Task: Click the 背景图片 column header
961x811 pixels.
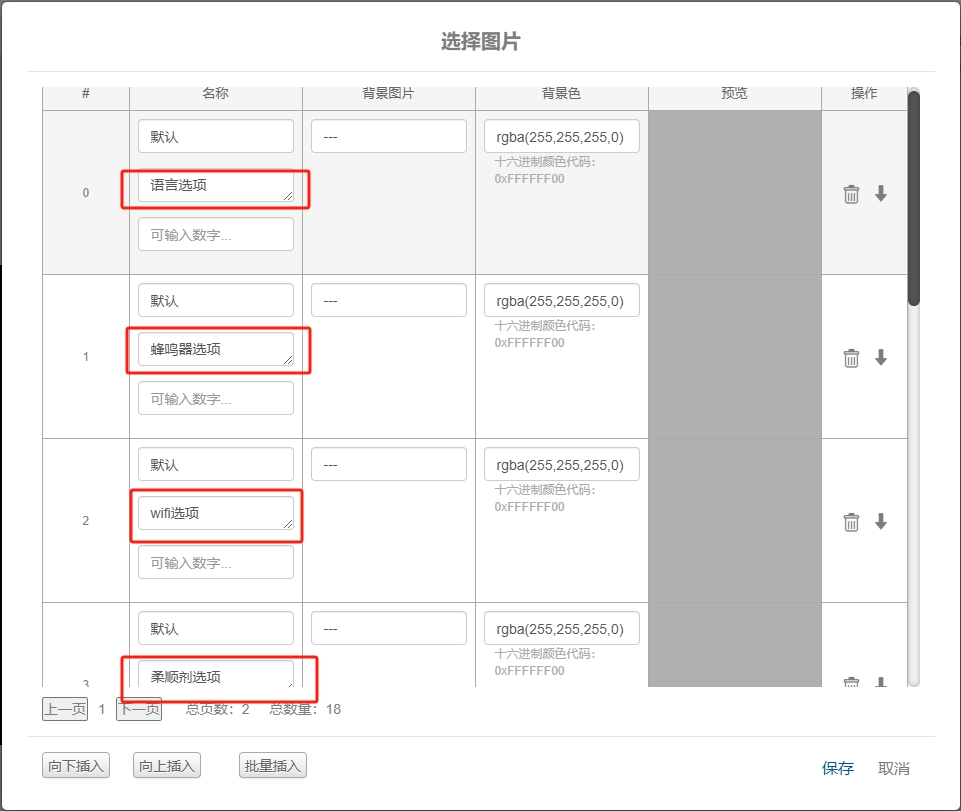Action: pos(388,93)
